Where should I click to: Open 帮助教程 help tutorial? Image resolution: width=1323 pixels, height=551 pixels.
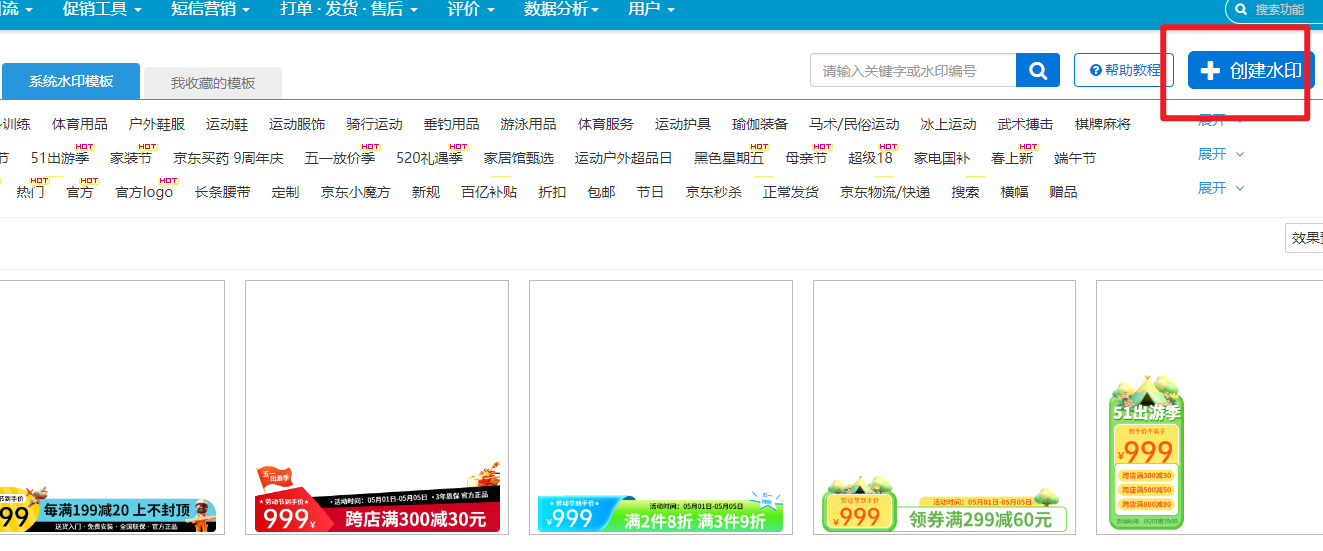point(1124,71)
